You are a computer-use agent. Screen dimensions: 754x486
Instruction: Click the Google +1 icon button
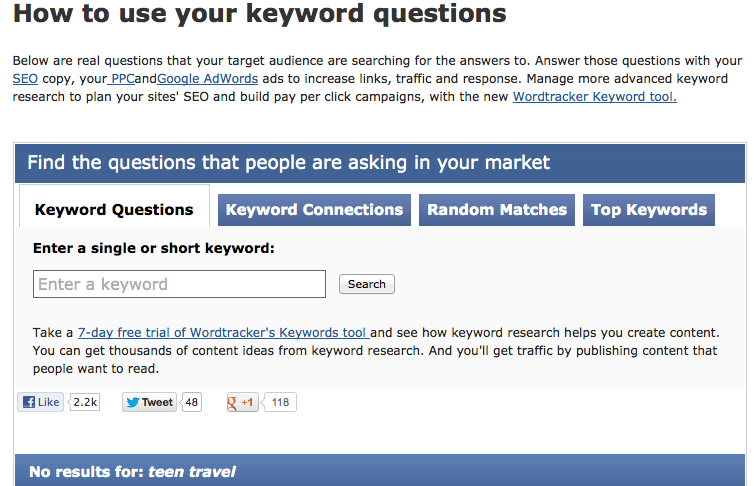point(242,402)
